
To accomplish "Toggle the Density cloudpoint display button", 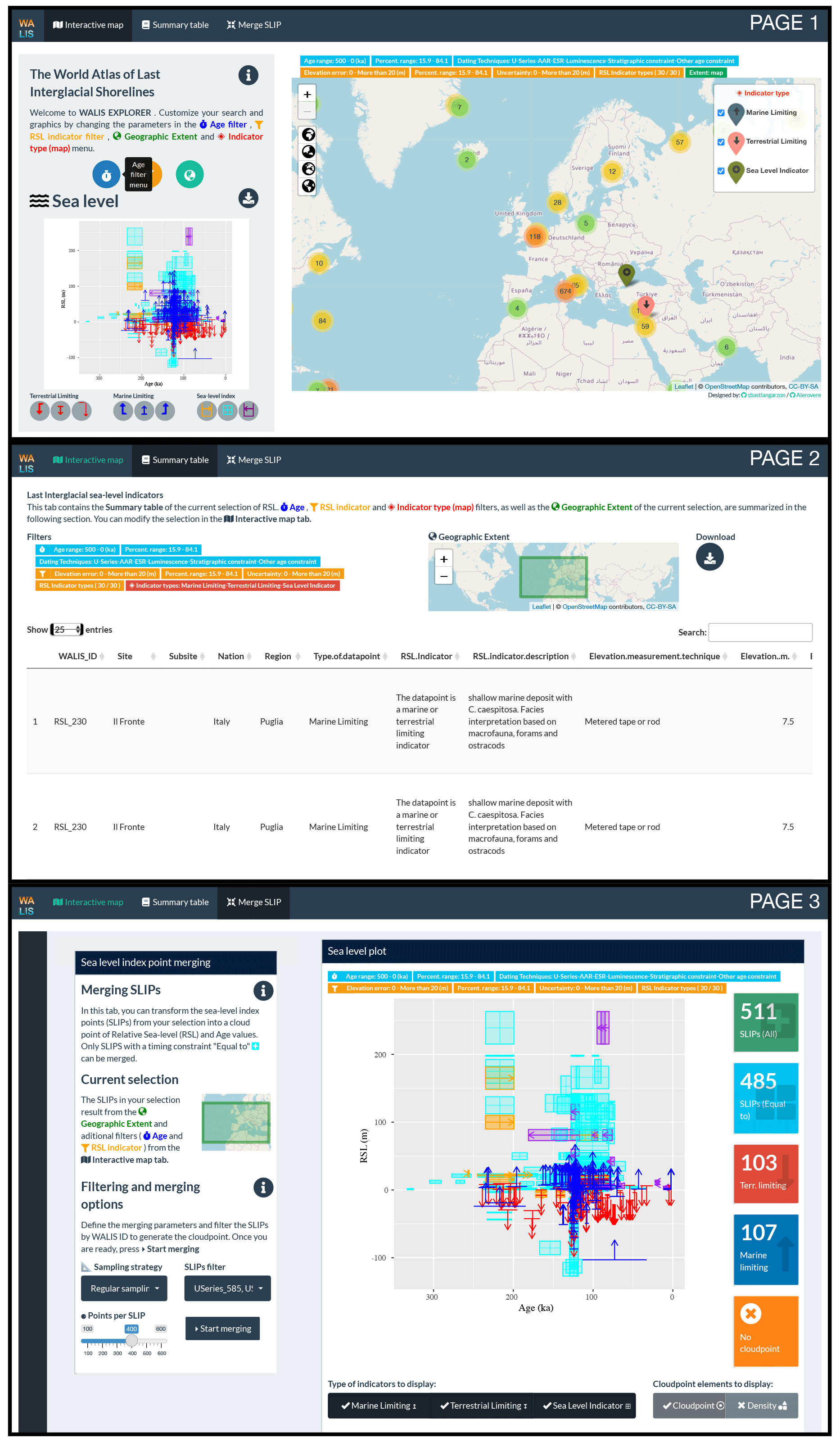I will pyautogui.click(x=762, y=1406).
